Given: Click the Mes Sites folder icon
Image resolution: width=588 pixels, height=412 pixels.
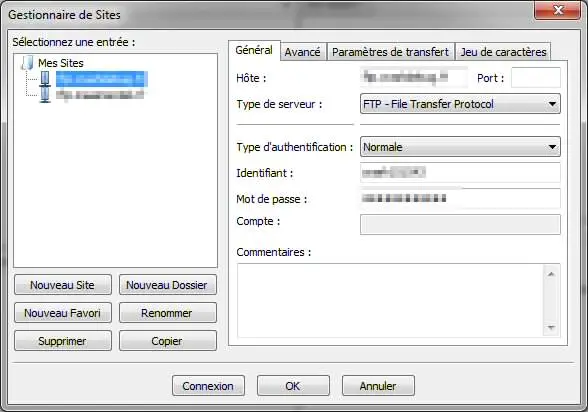Looking at the screenshot, I should [27, 63].
